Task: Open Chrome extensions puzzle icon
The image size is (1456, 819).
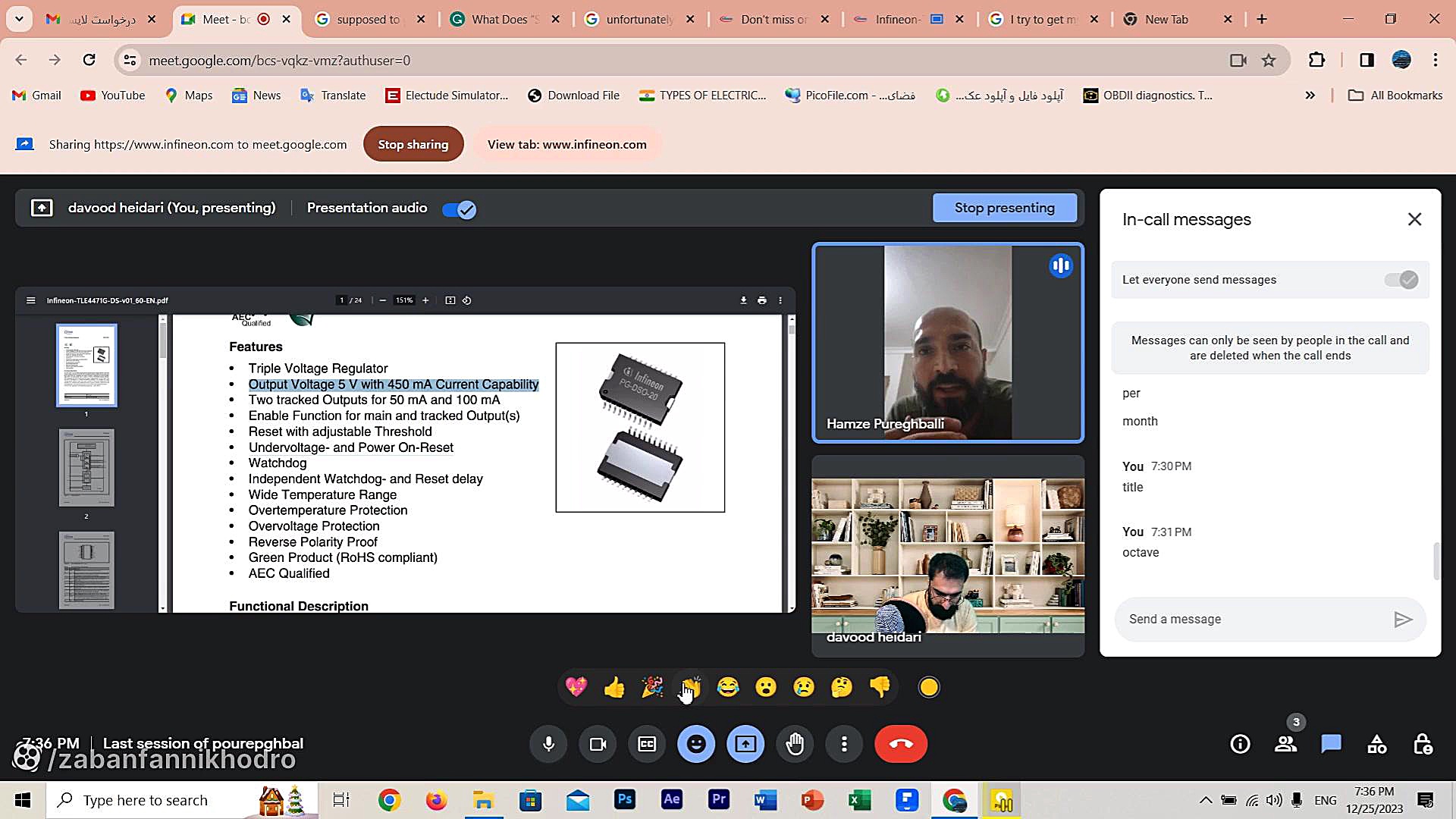Action: (x=1316, y=60)
